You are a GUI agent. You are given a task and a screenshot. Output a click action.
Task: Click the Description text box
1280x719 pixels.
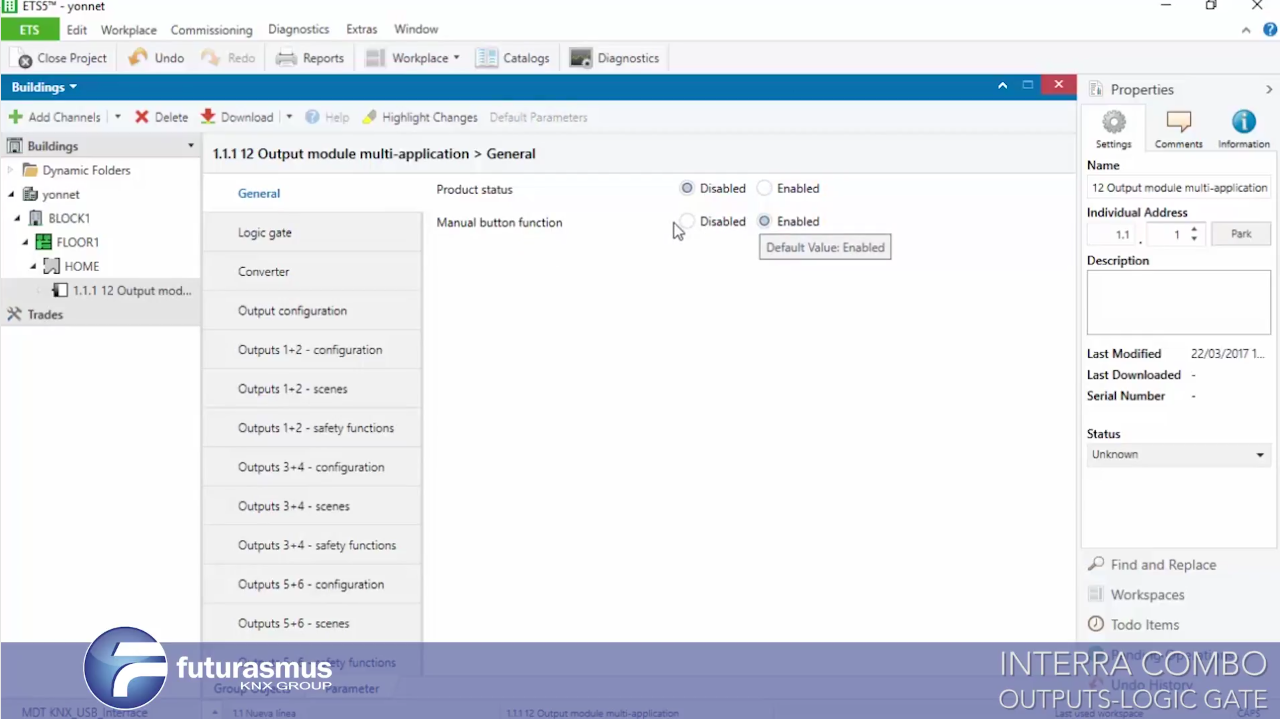pyautogui.click(x=1178, y=302)
